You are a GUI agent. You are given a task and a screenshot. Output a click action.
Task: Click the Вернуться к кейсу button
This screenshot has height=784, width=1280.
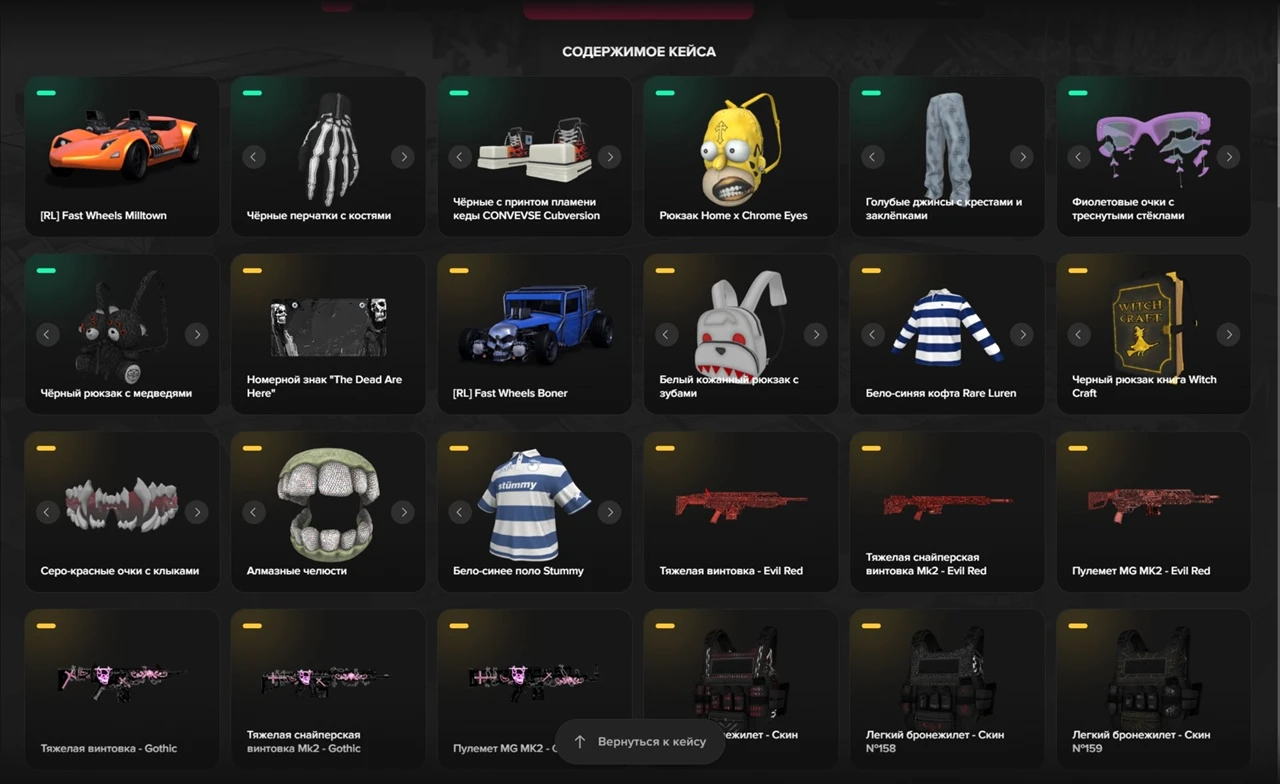(640, 742)
